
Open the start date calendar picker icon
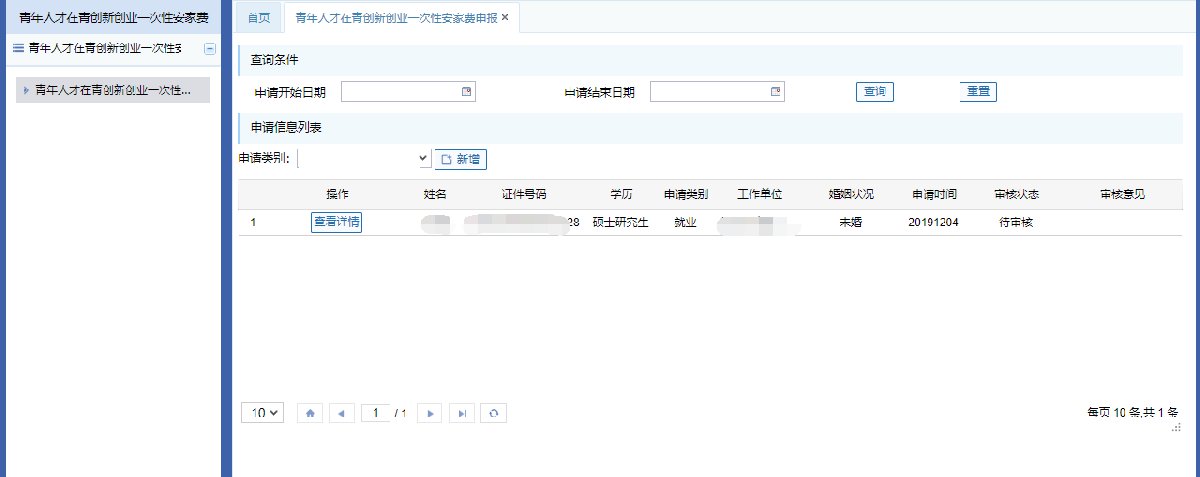[x=466, y=92]
